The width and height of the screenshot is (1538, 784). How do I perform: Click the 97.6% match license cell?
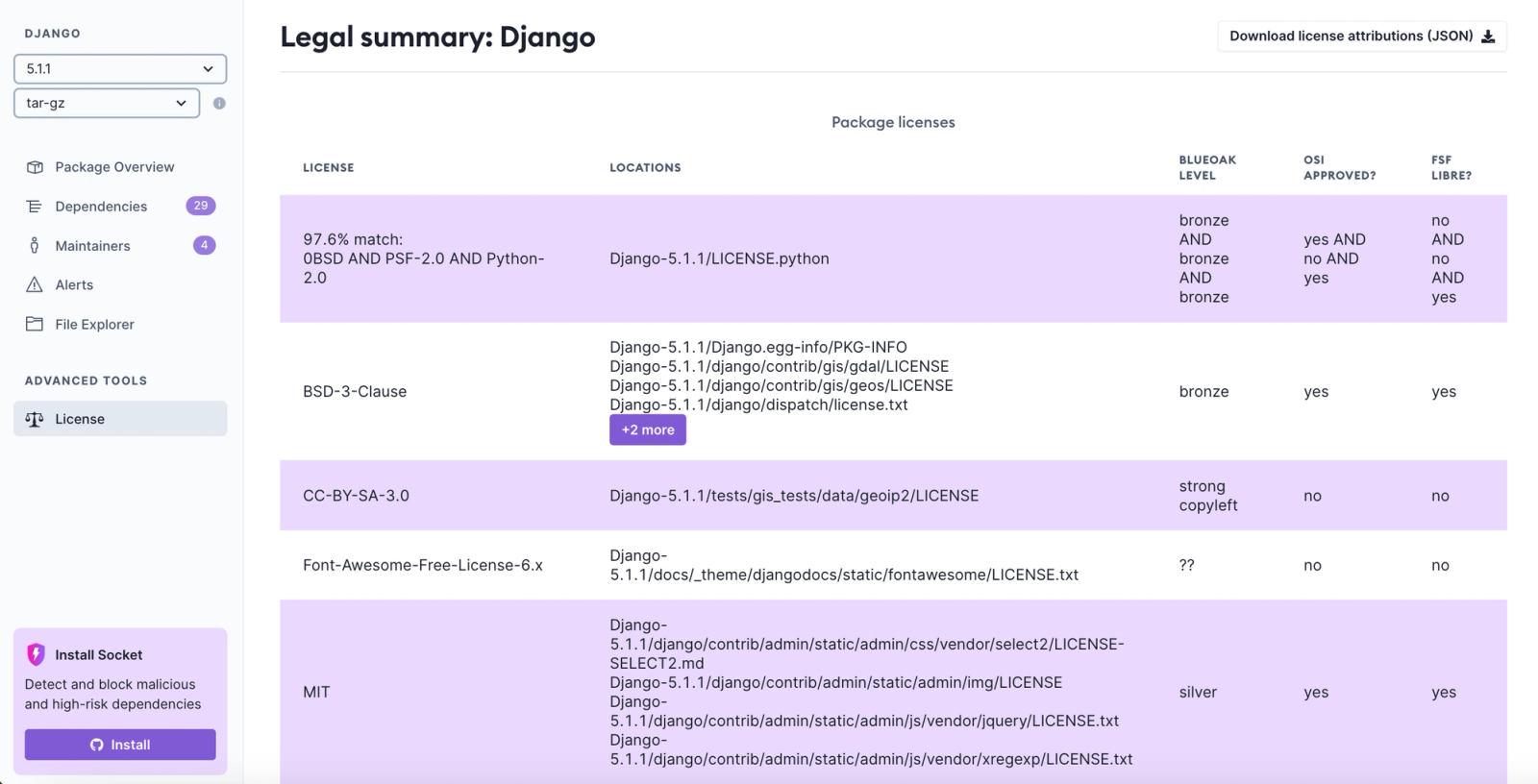[424, 258]
